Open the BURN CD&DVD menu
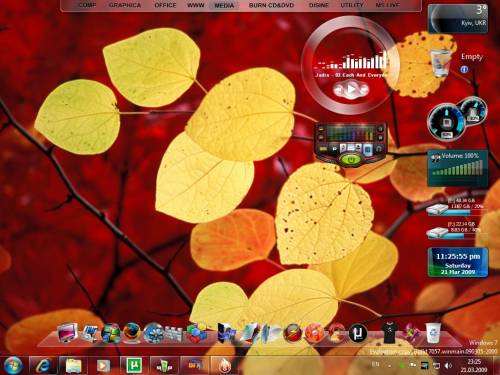The height and width of the screenshot is (375, 500). pos(271,5)
